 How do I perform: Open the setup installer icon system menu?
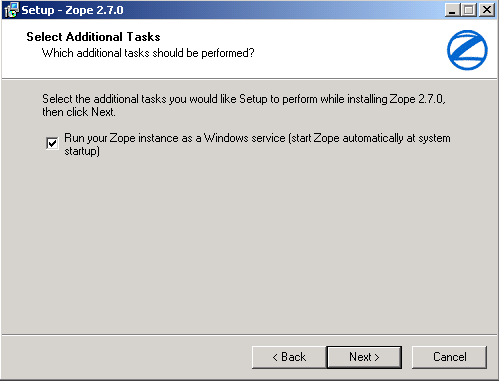[11, 10]
